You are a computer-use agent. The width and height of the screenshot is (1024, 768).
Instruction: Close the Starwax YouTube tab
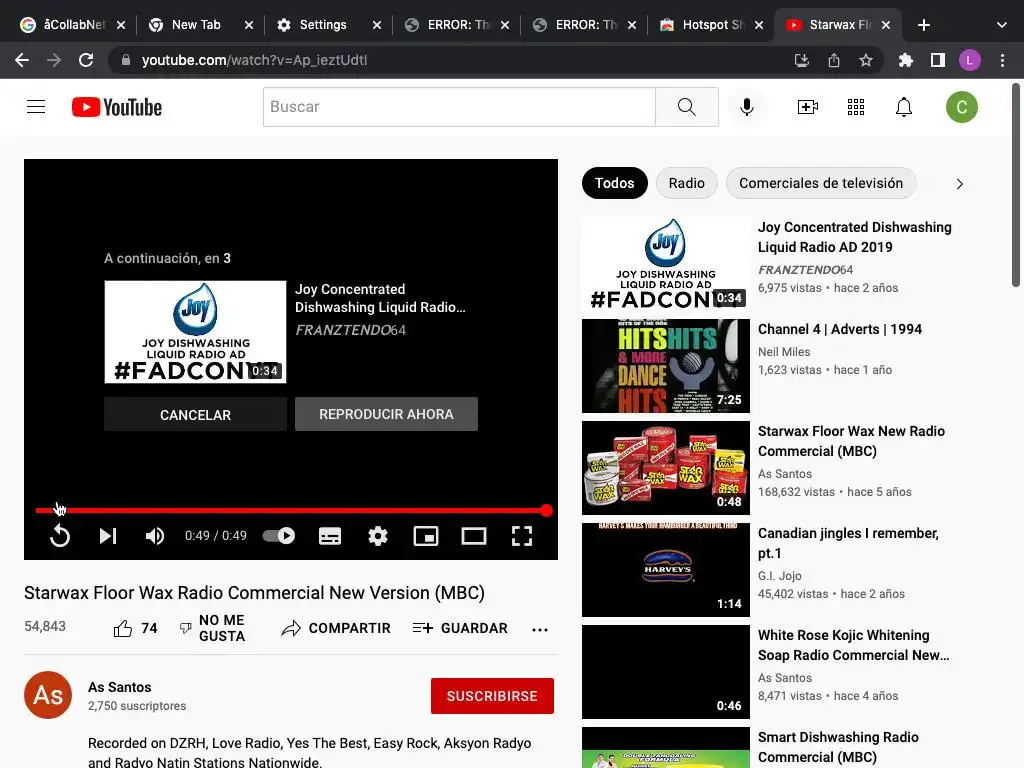click(886, 25)
